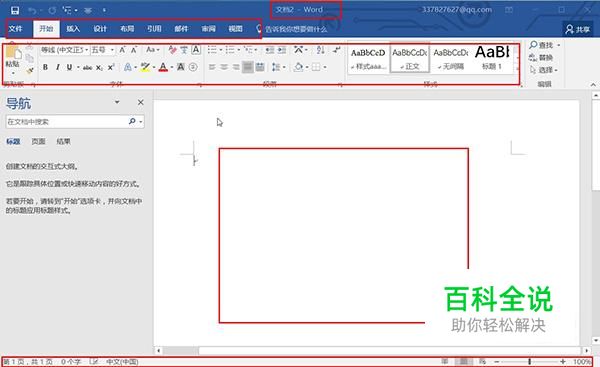
Task: Show Results (结果) in navigation pane
Action: [64, 142]
